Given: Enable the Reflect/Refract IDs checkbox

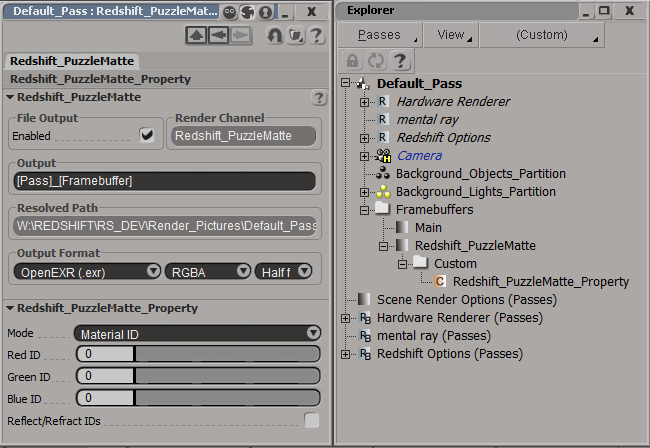Looking at the screenshot, I should tap(311, 420).
